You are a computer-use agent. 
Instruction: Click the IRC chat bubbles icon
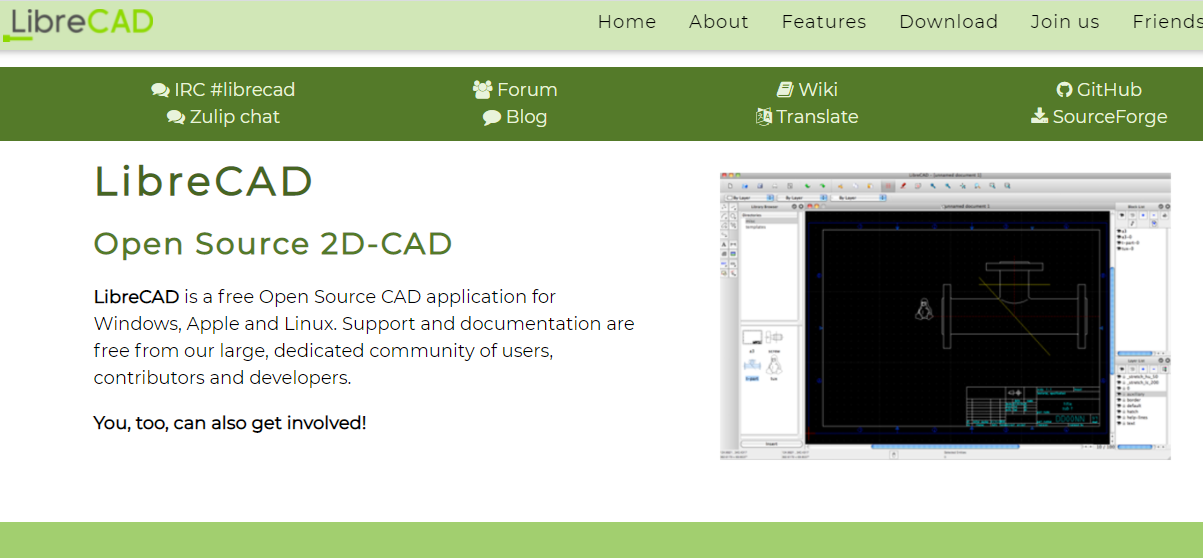160,90
